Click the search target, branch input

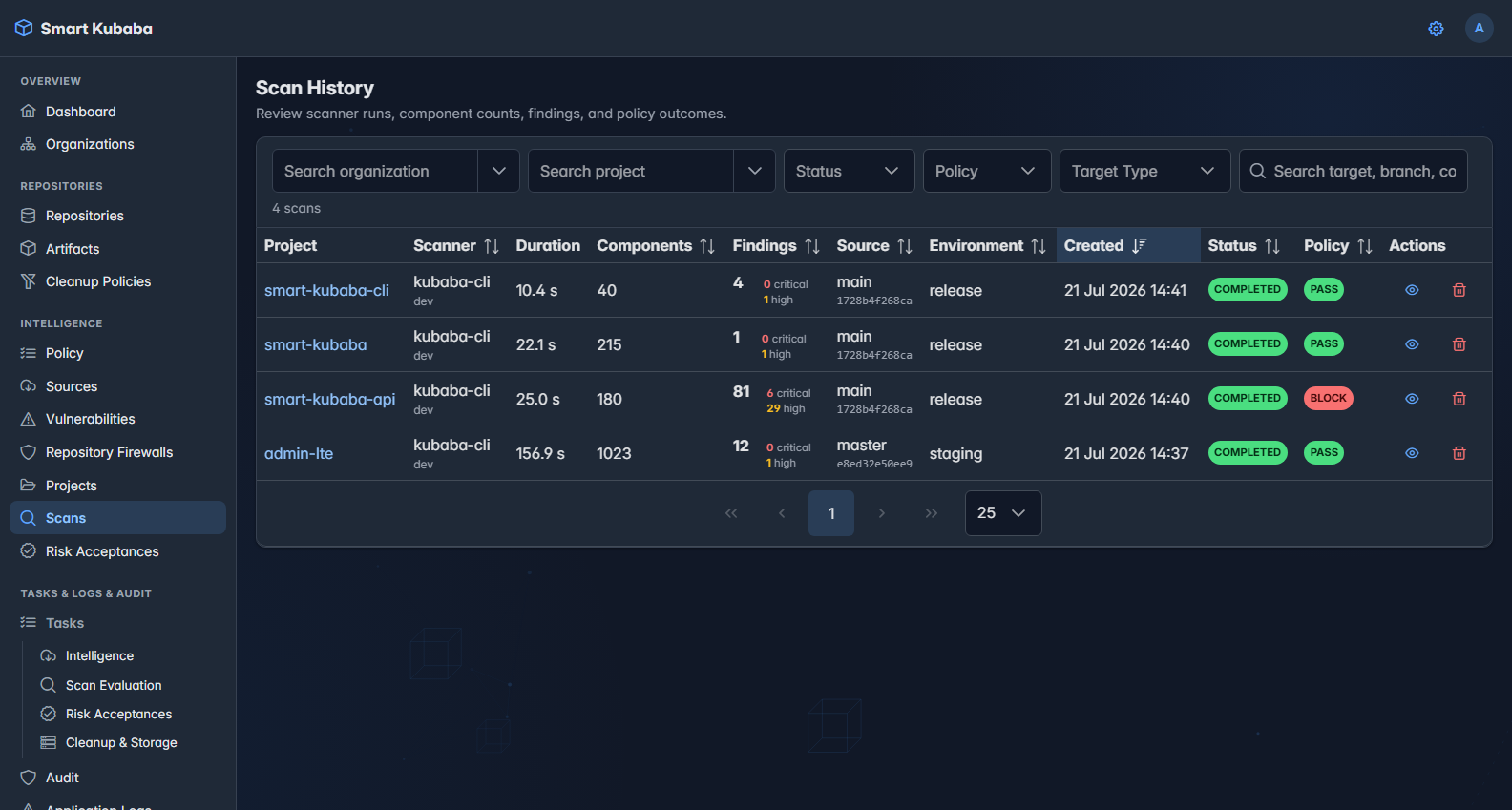coord(1353,171)
